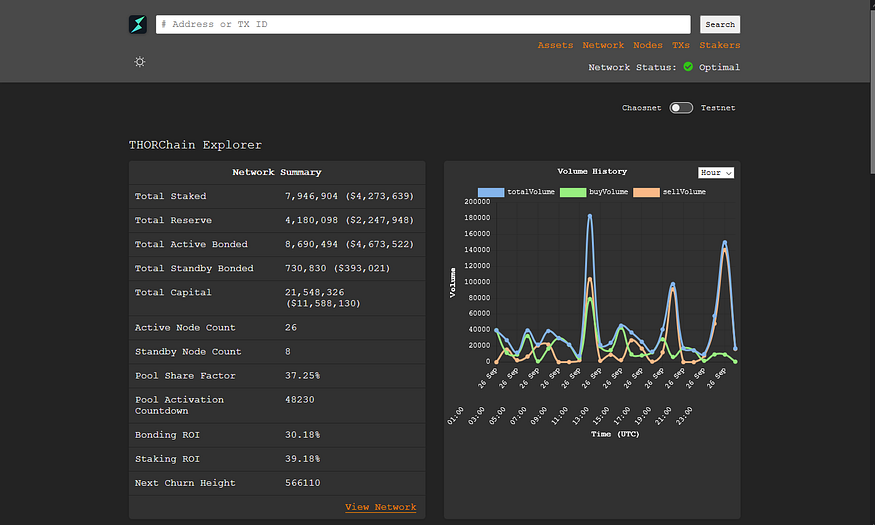This screenshot has height=525, width=875.
Task: Click Staking ROI value 39.18%
Action: pos(302,459)
